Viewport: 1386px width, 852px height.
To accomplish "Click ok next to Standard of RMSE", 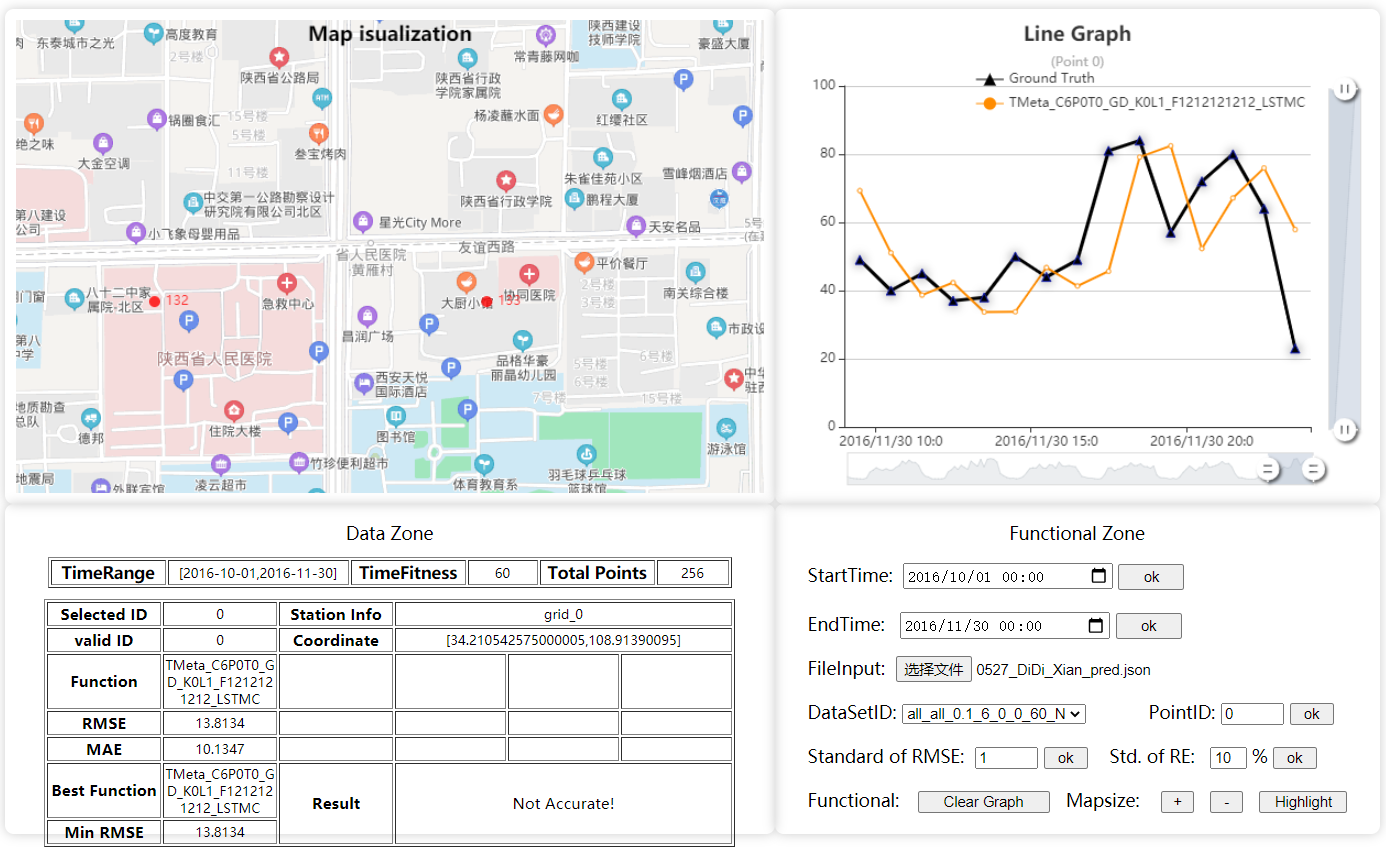I will (x=1065, y=758).
